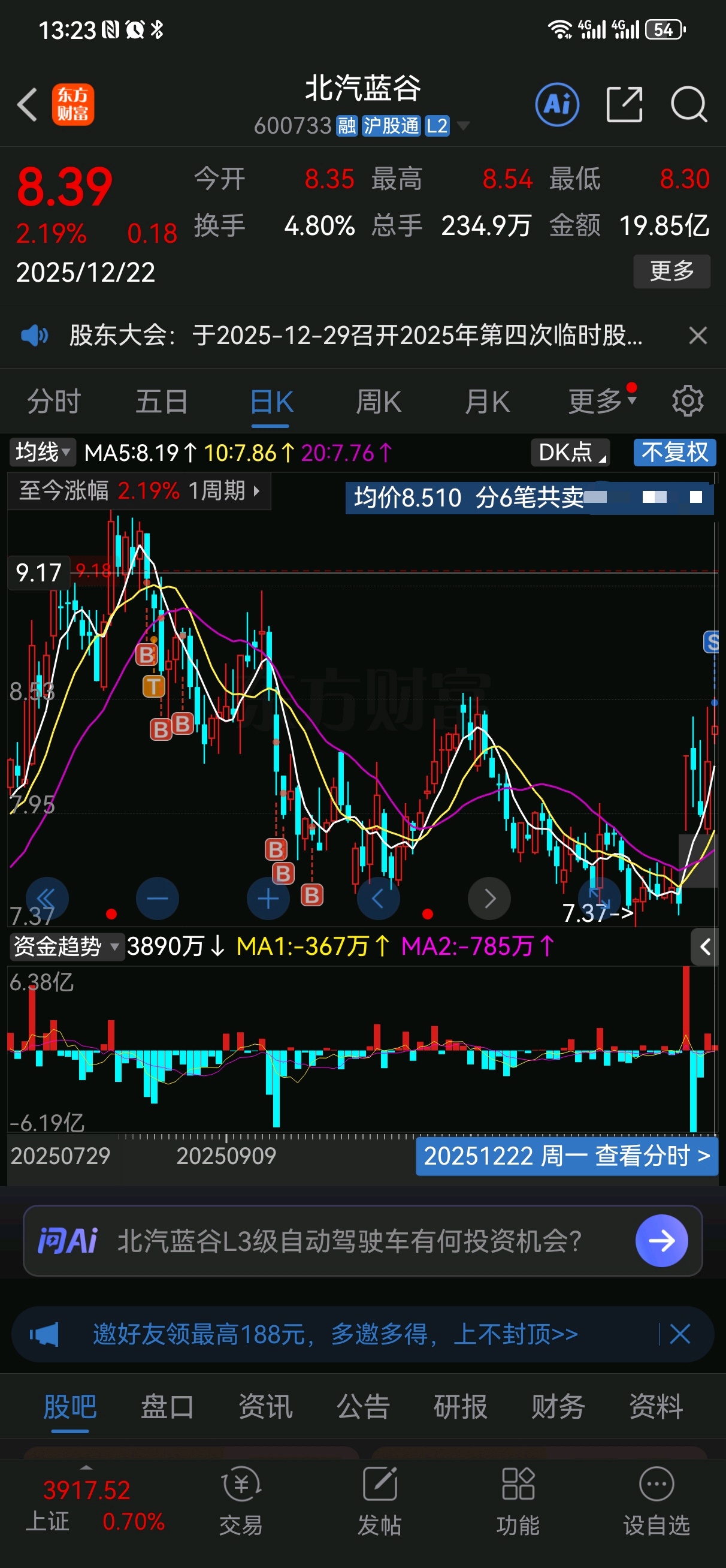Expand the 更多 period dropdown
Screen dimensions: 726x1568
coord(602,400)
